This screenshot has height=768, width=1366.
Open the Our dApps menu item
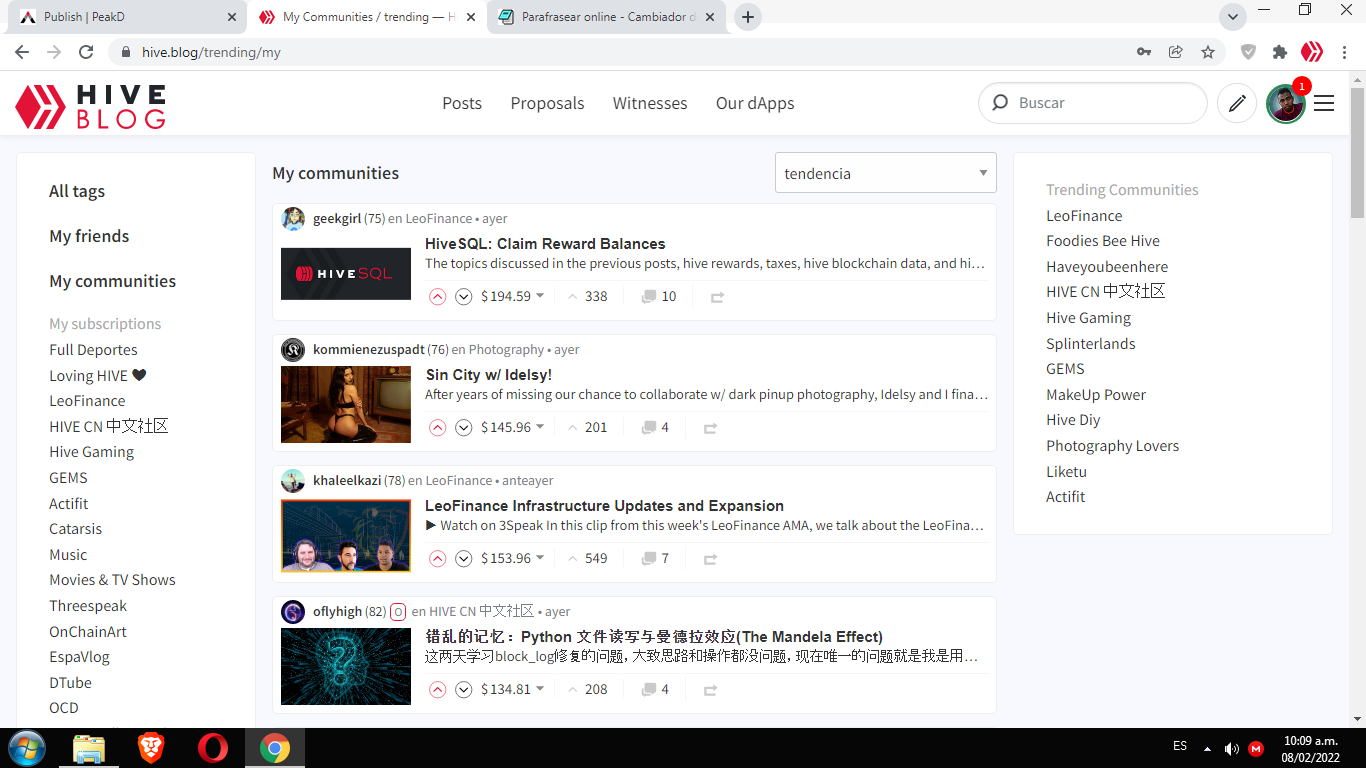pos(755,103)
